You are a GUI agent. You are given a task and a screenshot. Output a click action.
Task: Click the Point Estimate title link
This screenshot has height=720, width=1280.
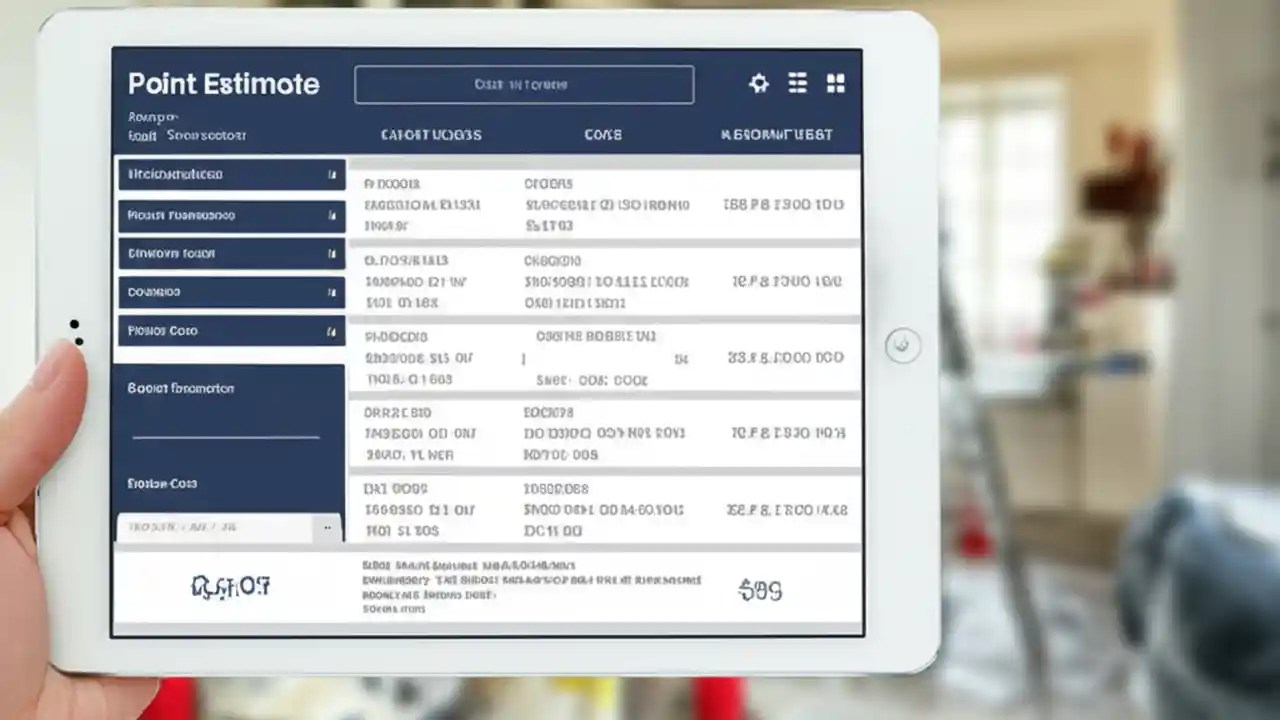[223, 84]
